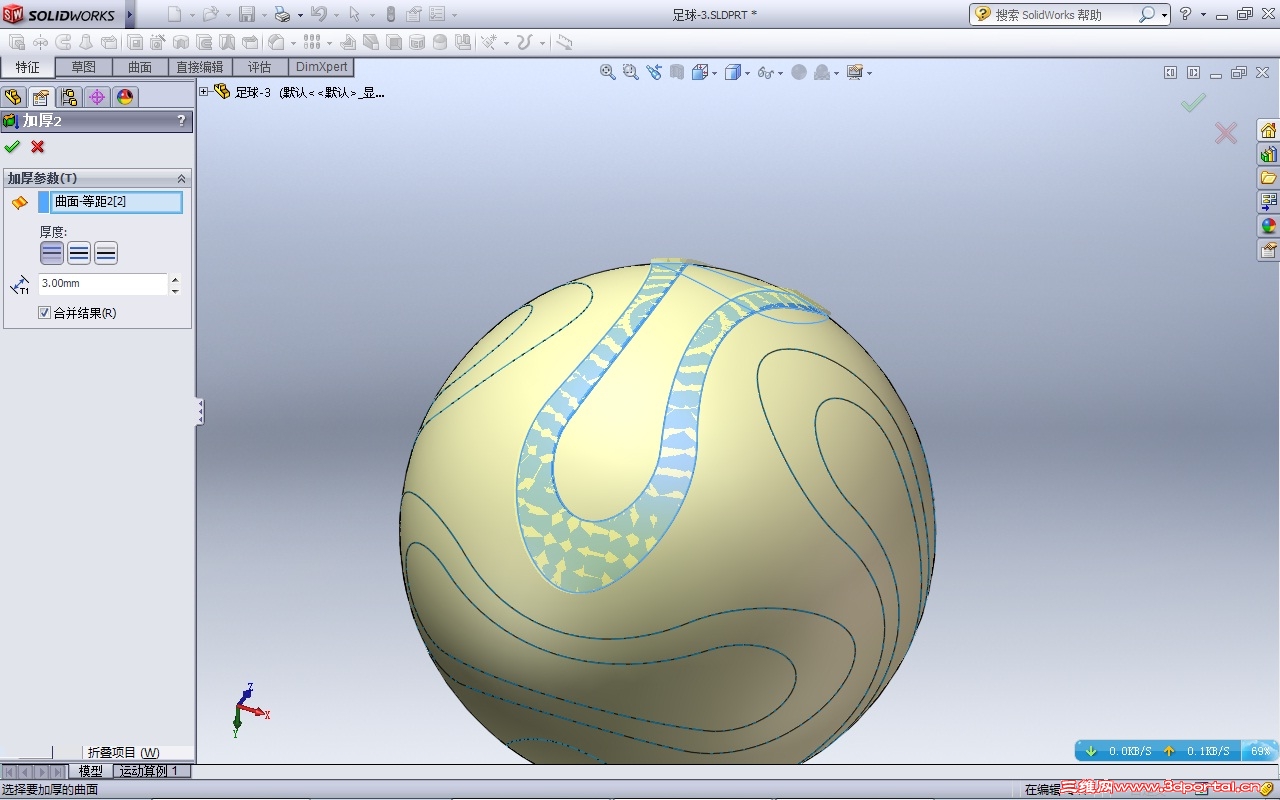Click the Undo icon
1280x800 pixels.
318,14
